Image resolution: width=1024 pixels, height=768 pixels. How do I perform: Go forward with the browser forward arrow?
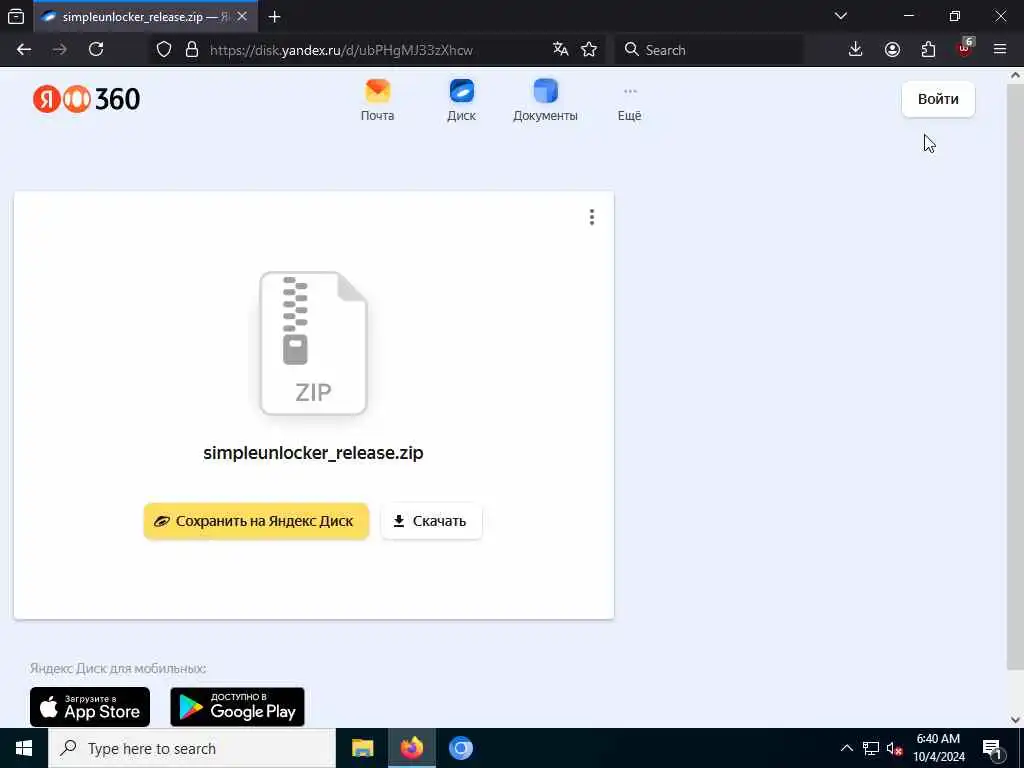click(x=60, y=50)
